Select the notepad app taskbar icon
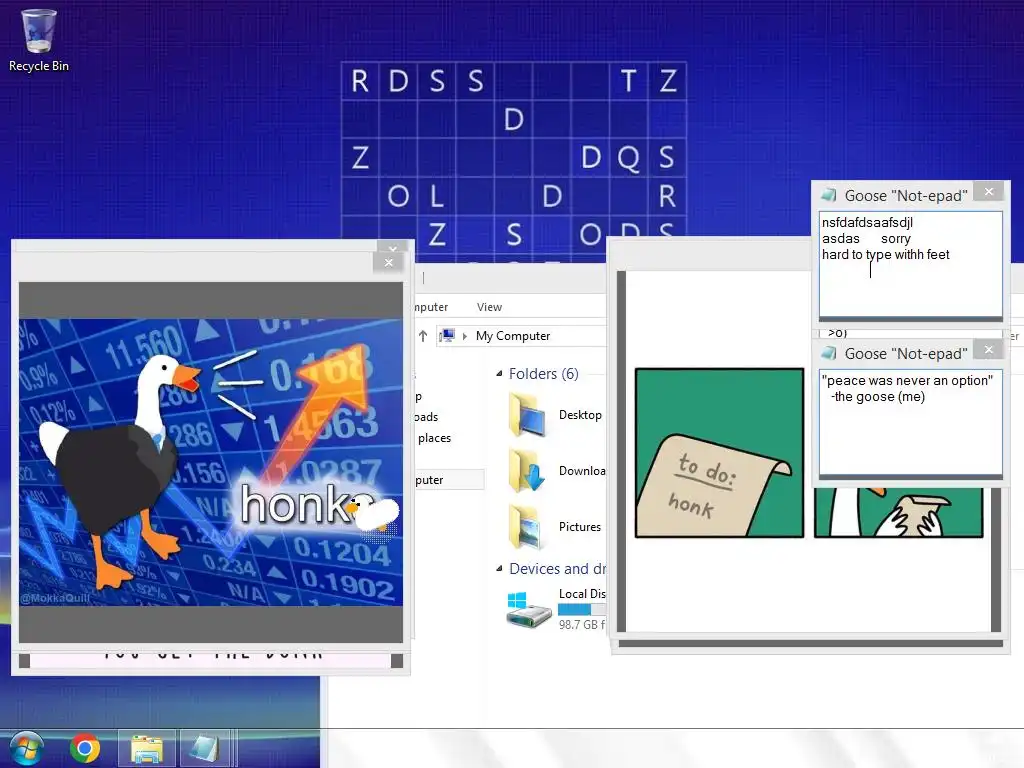This screenshot has width=1024, height=768. (204, 748)
